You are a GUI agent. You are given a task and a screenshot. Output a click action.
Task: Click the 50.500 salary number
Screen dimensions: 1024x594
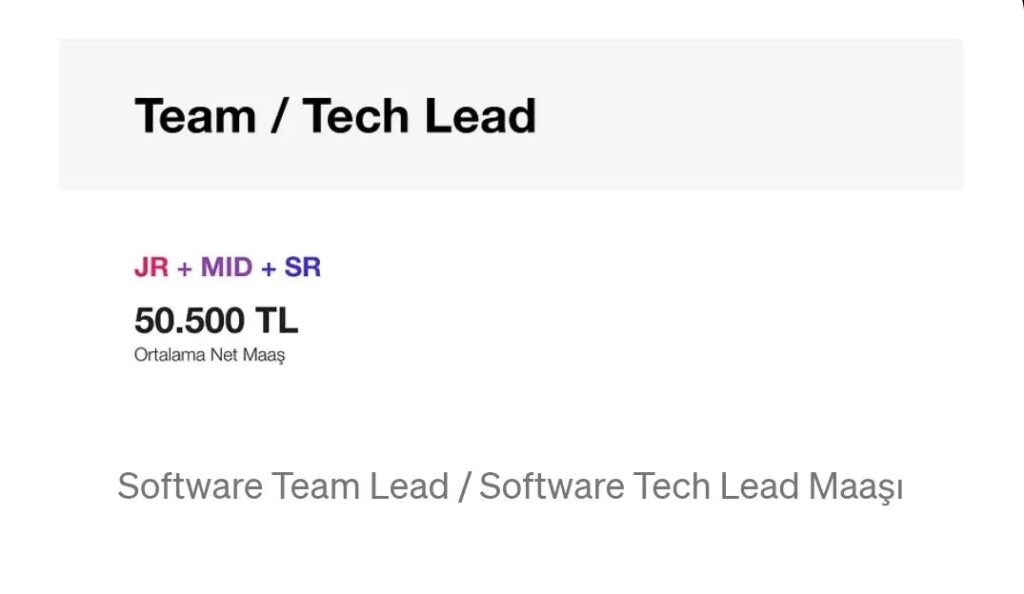pyautogui.click(x=189, y=321)
